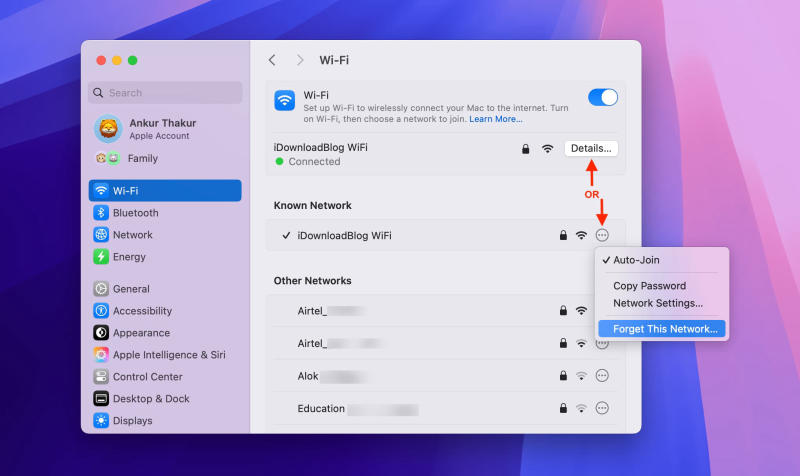800x476 pixels.
Task: Open Ankur Thakur Apple Account
Action: click(x=159, y=129)
